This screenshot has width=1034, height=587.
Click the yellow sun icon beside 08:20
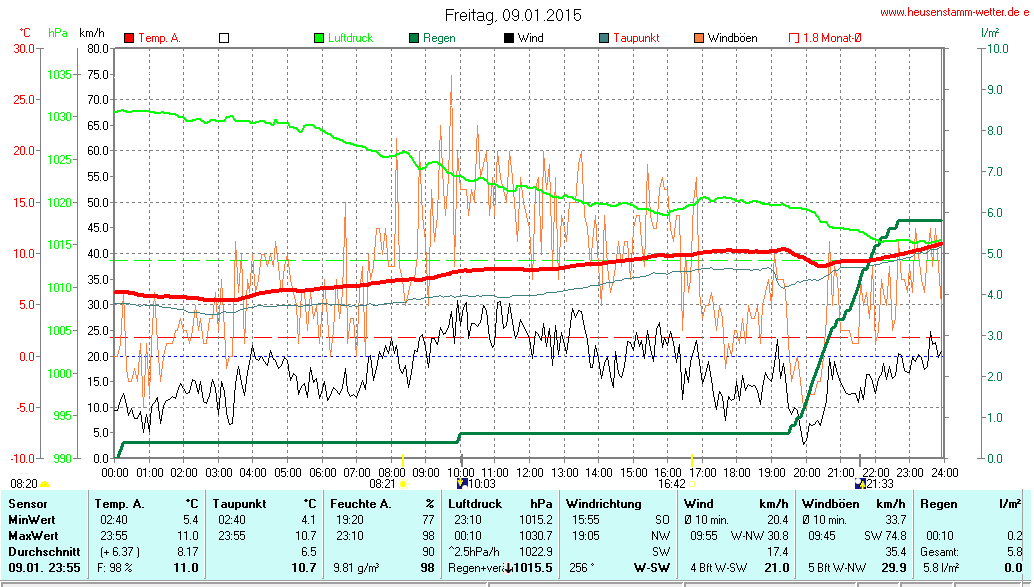pos(44,483)
